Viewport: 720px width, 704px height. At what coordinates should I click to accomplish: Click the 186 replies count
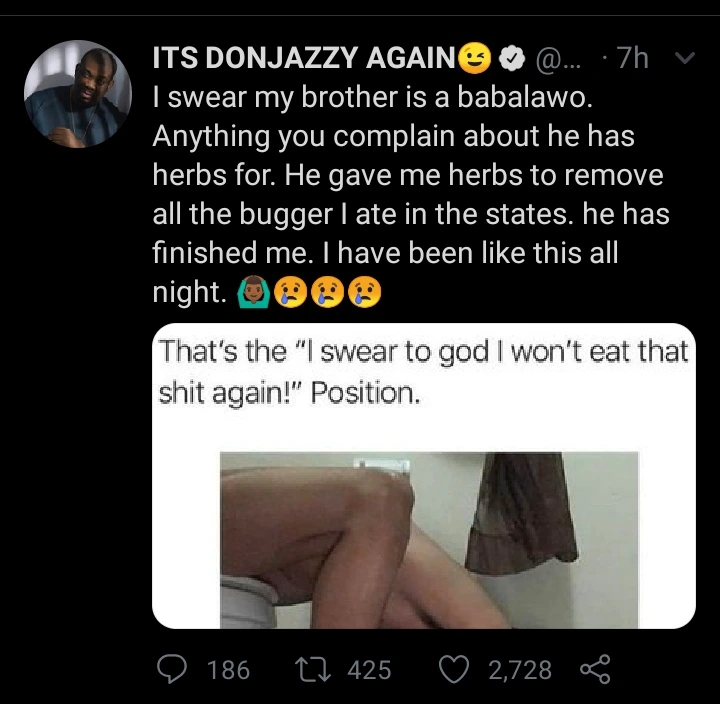(x=228, y=670)
